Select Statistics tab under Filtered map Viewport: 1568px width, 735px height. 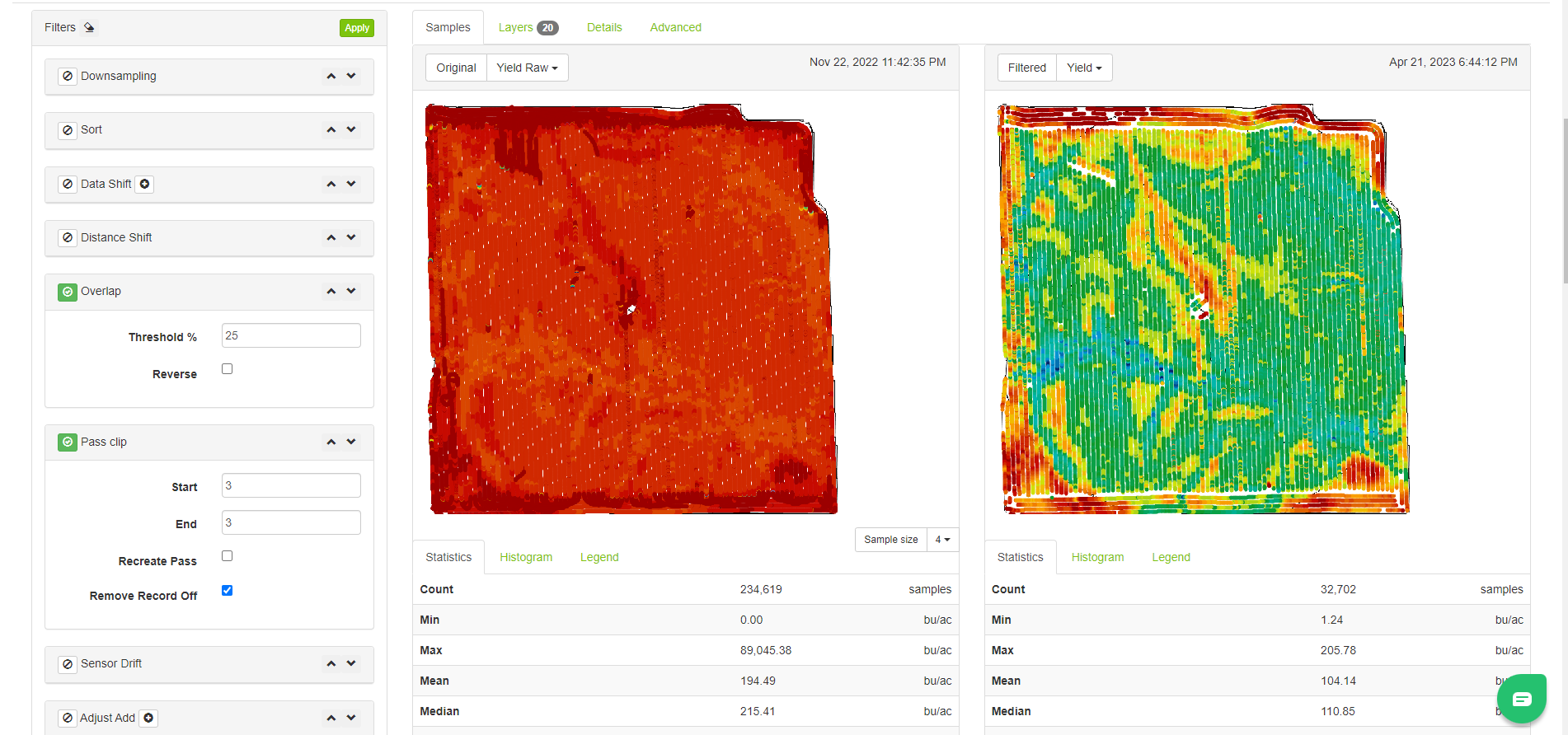[x=1020, y=557]
